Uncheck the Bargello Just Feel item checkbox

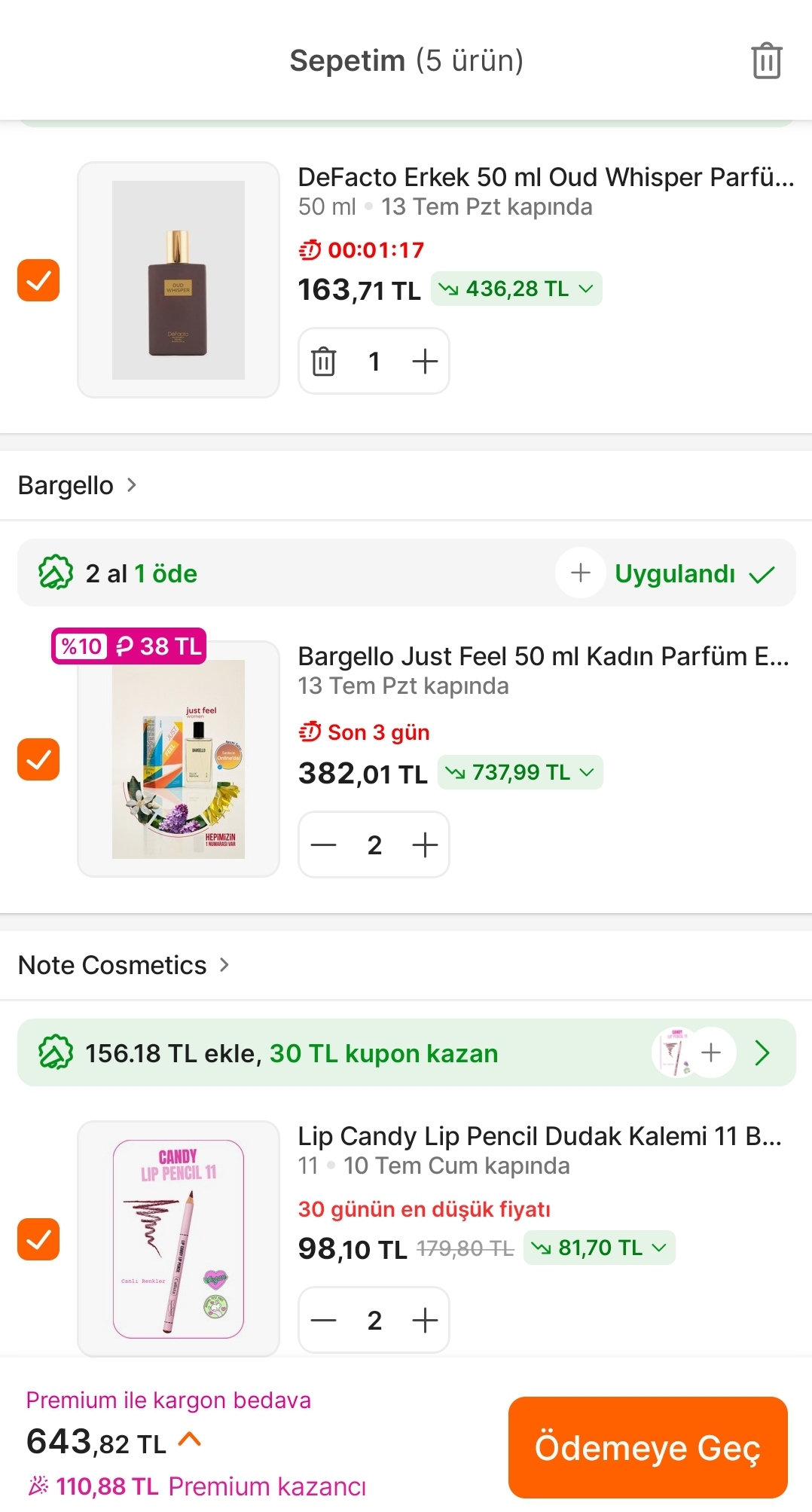(38, 759)
